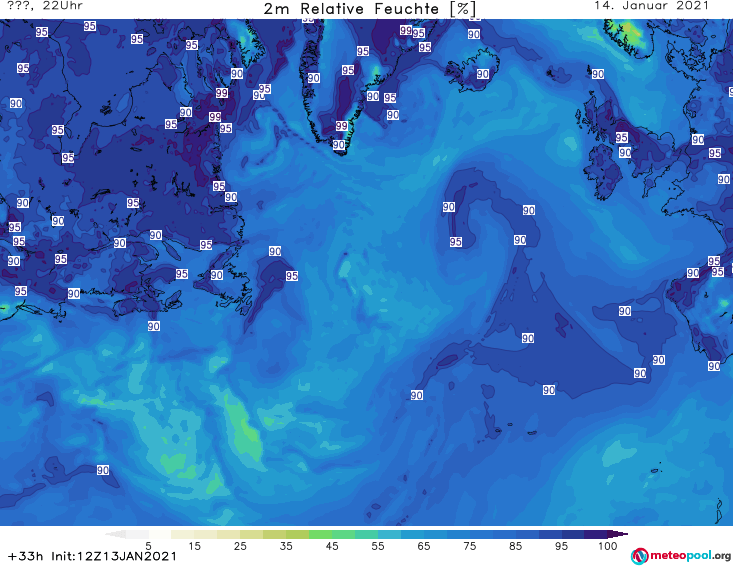Click the lowest 90 contour label in bottom-left ocean
Screen dimensions: 733x566
pos(103,470)
